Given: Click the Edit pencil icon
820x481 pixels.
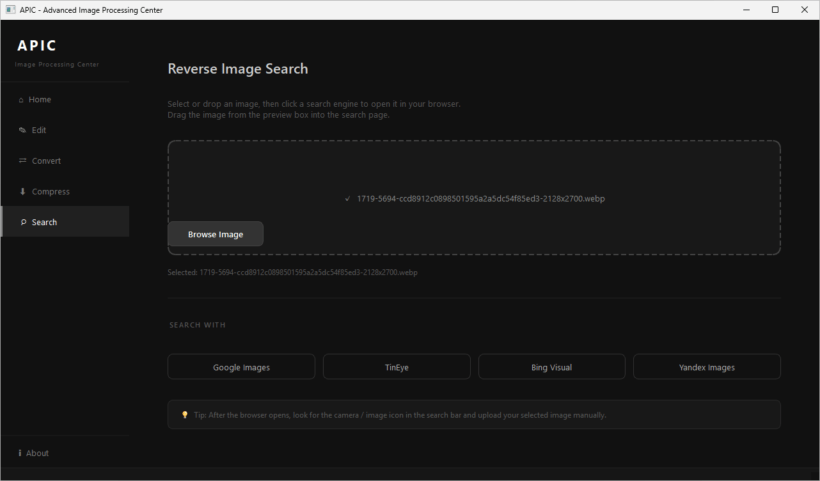Looking at the screenshot, I should click(x=22, y=130).
